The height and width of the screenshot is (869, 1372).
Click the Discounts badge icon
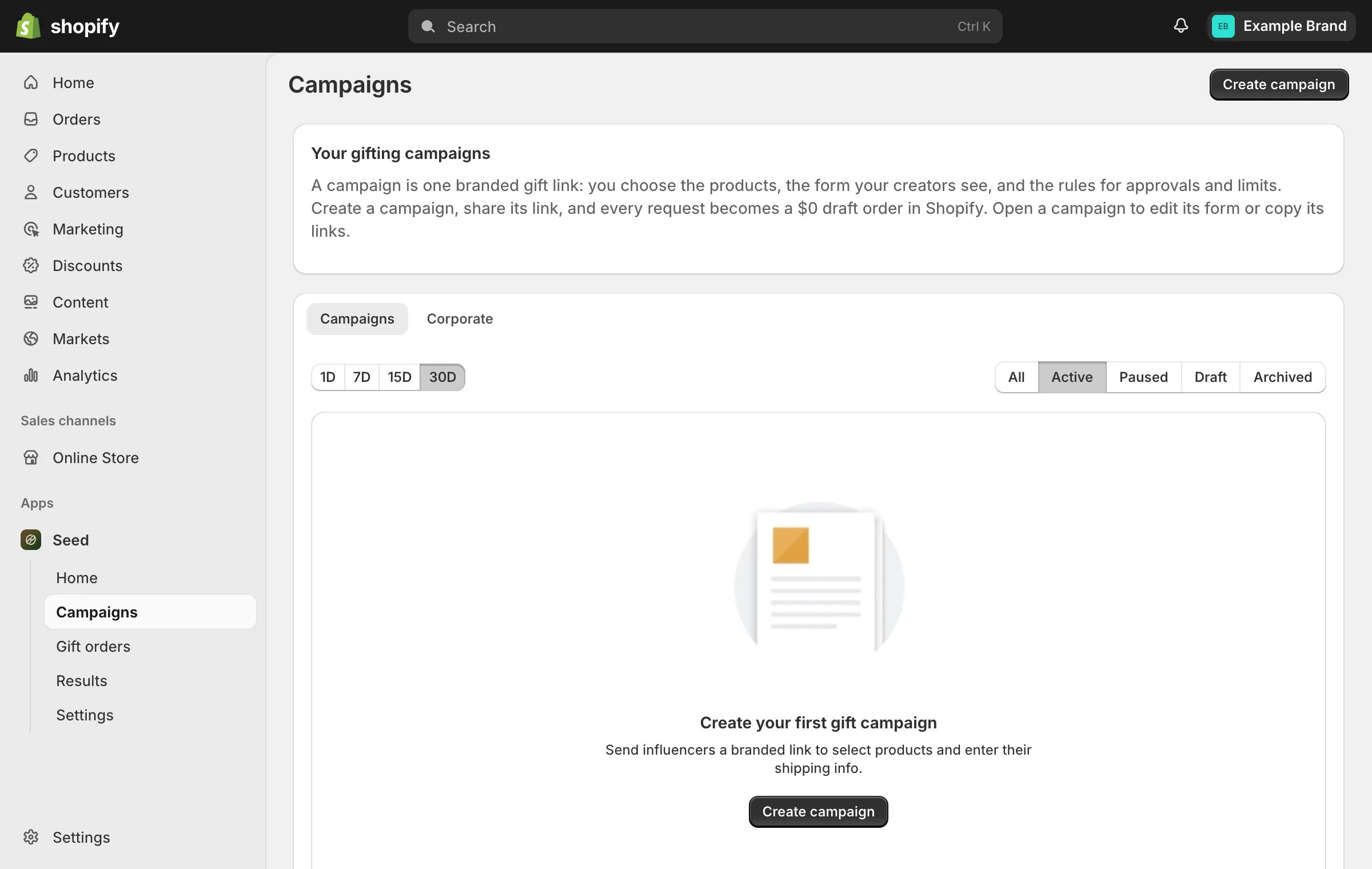31,265
